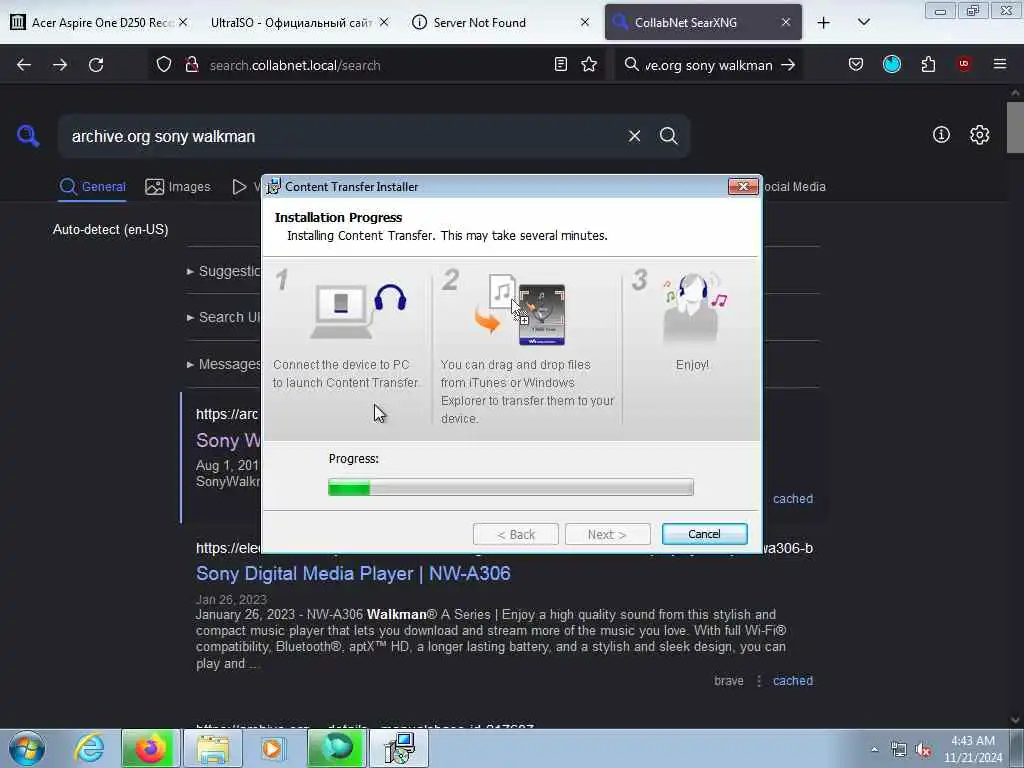The height and width of the screenshot is (768, 1024).
Task: Focus the SearXNG search query field
Action: (x=343, y=136)
